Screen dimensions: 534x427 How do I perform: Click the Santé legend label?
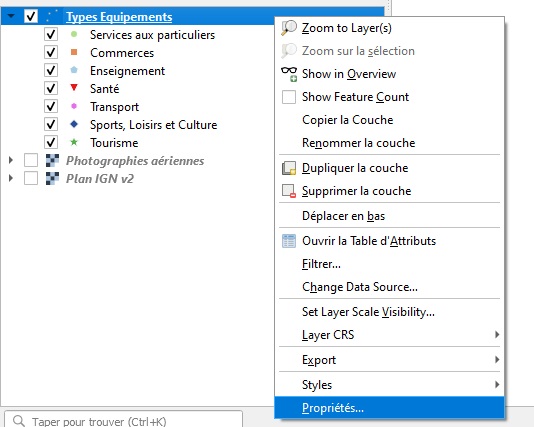coord(105,89)
